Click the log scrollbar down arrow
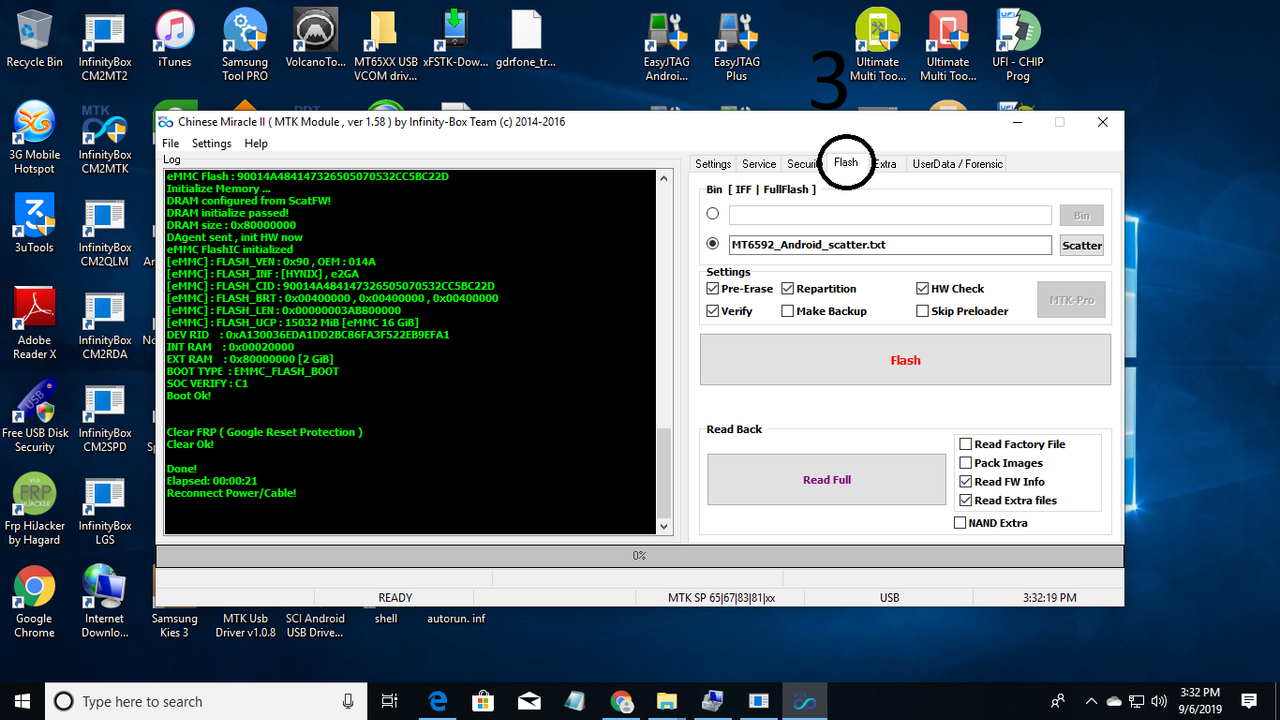Viewport: 1280px width, 720px height. click(664, 526)
